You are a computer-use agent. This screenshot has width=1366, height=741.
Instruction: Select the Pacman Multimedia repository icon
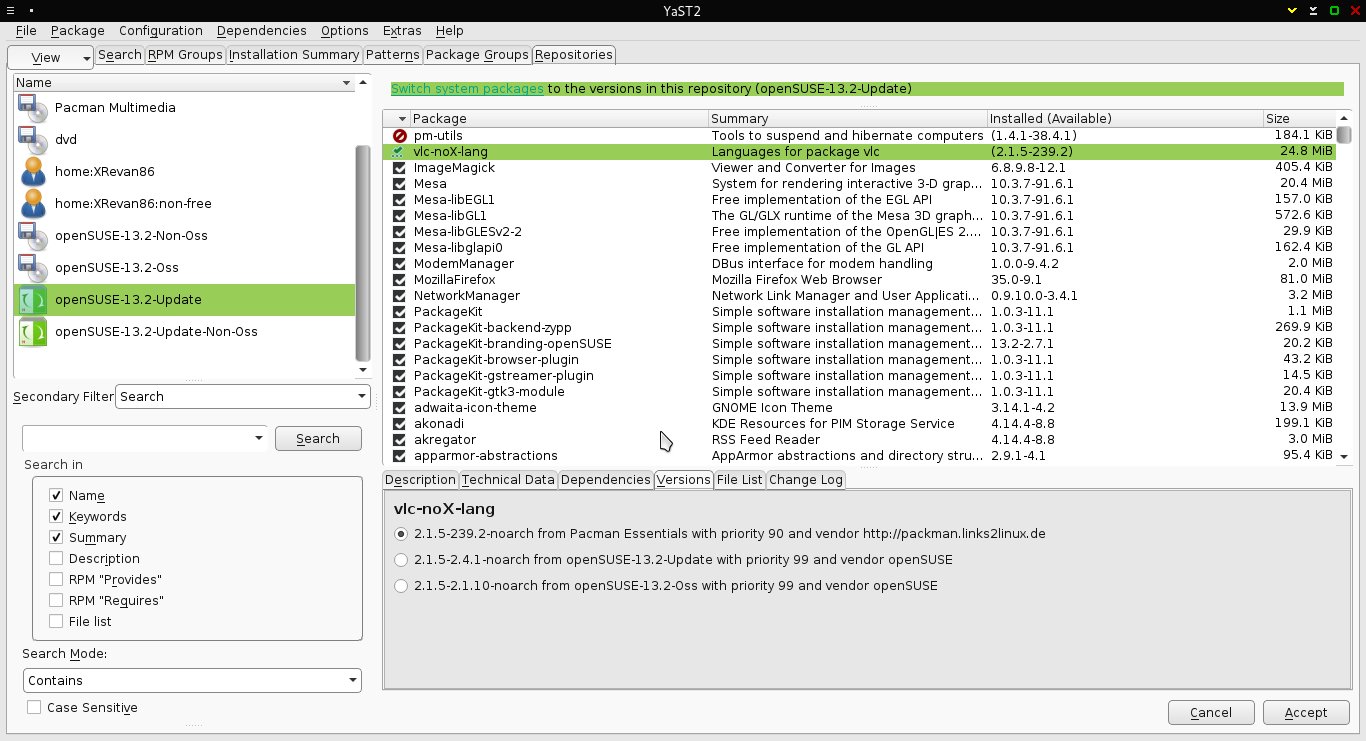click(33, 108)
